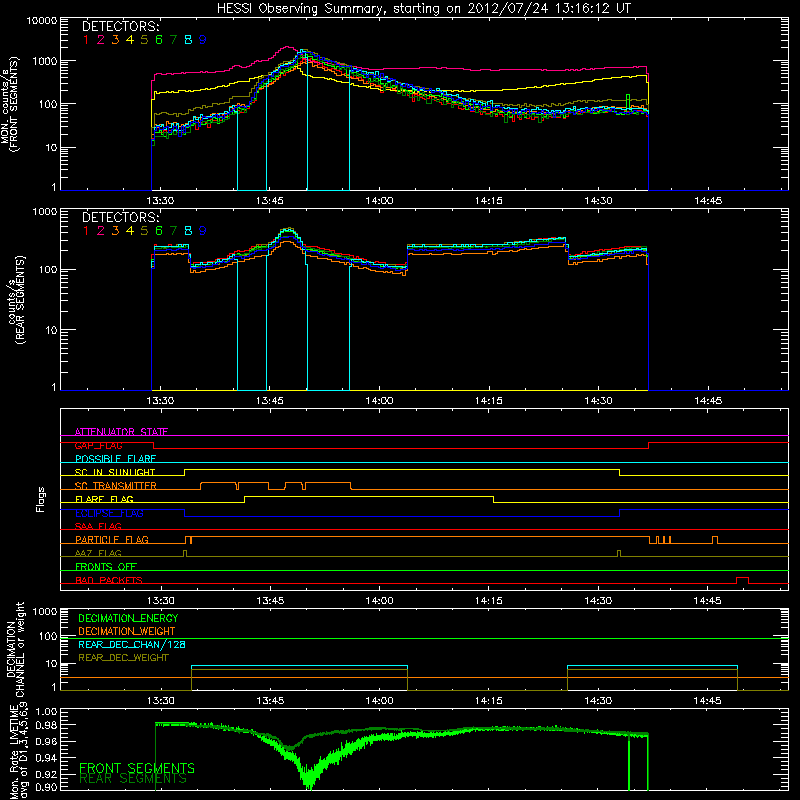
Task: Select the SC_IN_SUNLIGHT flag label
Action: [115, 472]
